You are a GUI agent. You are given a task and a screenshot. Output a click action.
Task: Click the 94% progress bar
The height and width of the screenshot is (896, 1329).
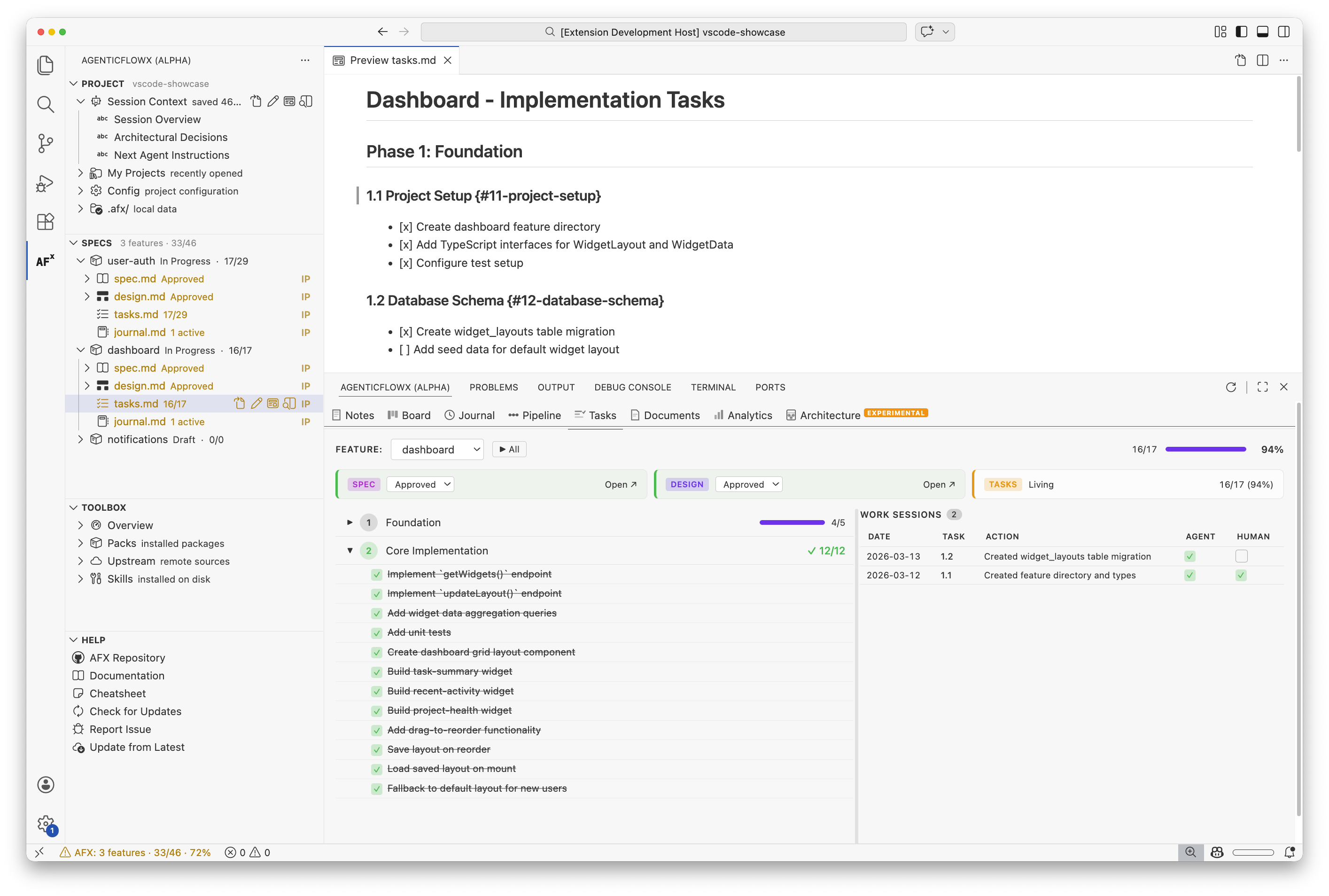pos(1205,449)
